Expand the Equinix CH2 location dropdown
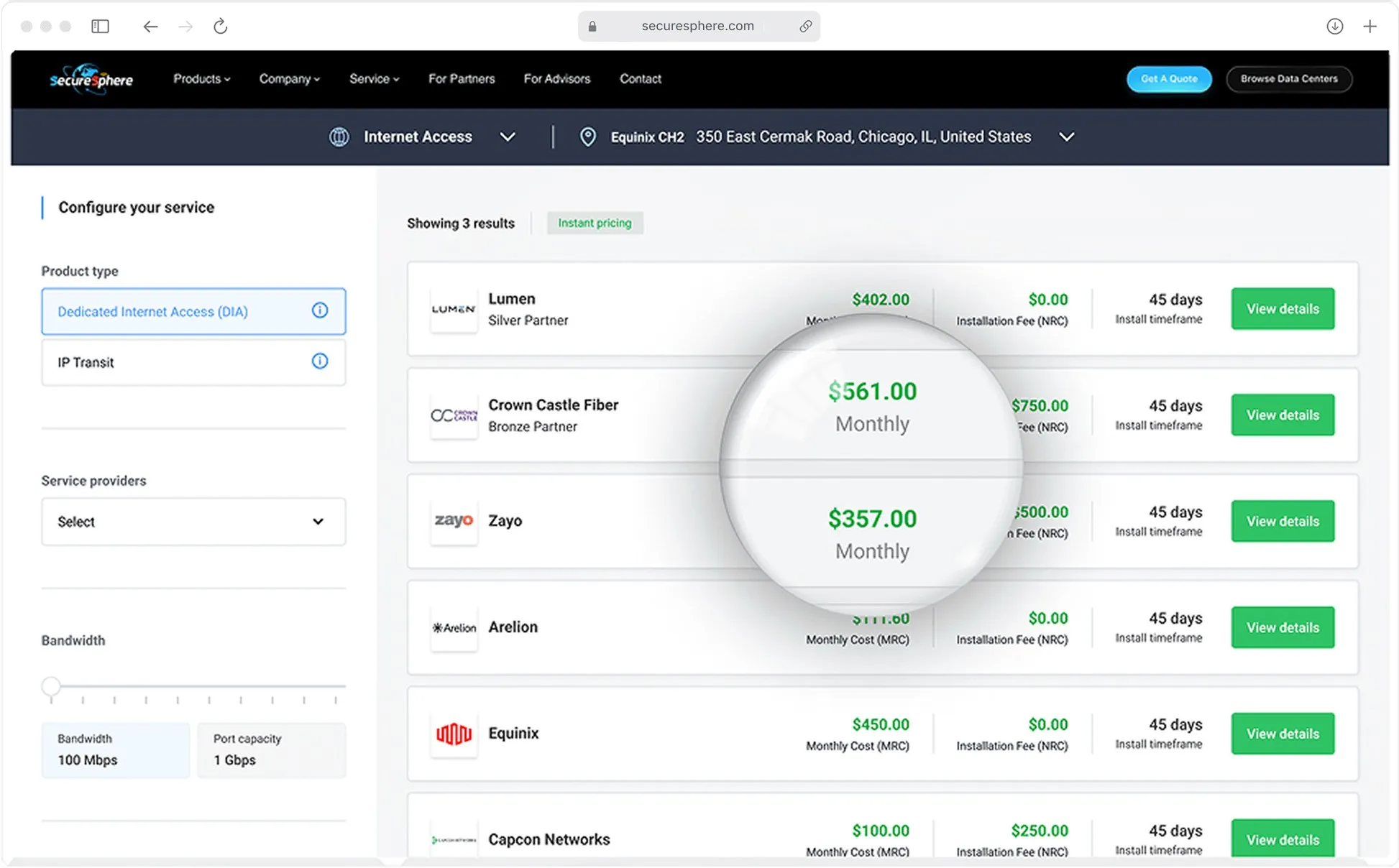The image size is (1399, 868). [x=1066, y=137]
